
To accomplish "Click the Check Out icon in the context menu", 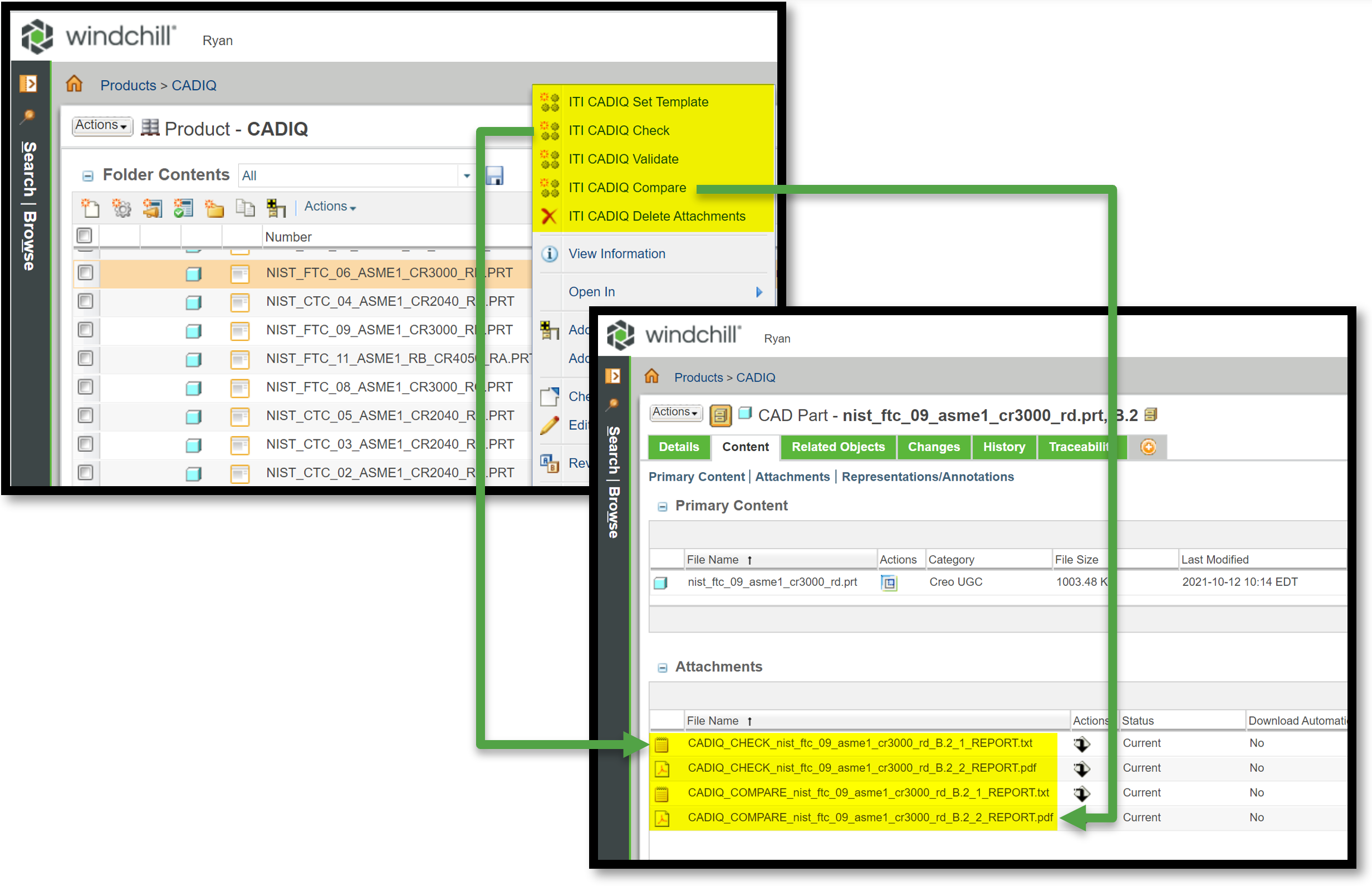I will point(550,397).
